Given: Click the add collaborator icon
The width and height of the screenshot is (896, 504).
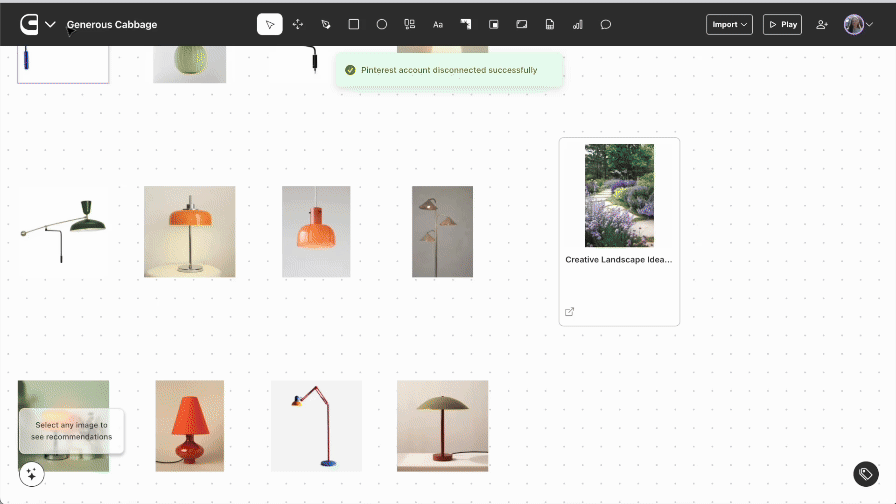Looking at the screenshot, I should pos(822,24).
